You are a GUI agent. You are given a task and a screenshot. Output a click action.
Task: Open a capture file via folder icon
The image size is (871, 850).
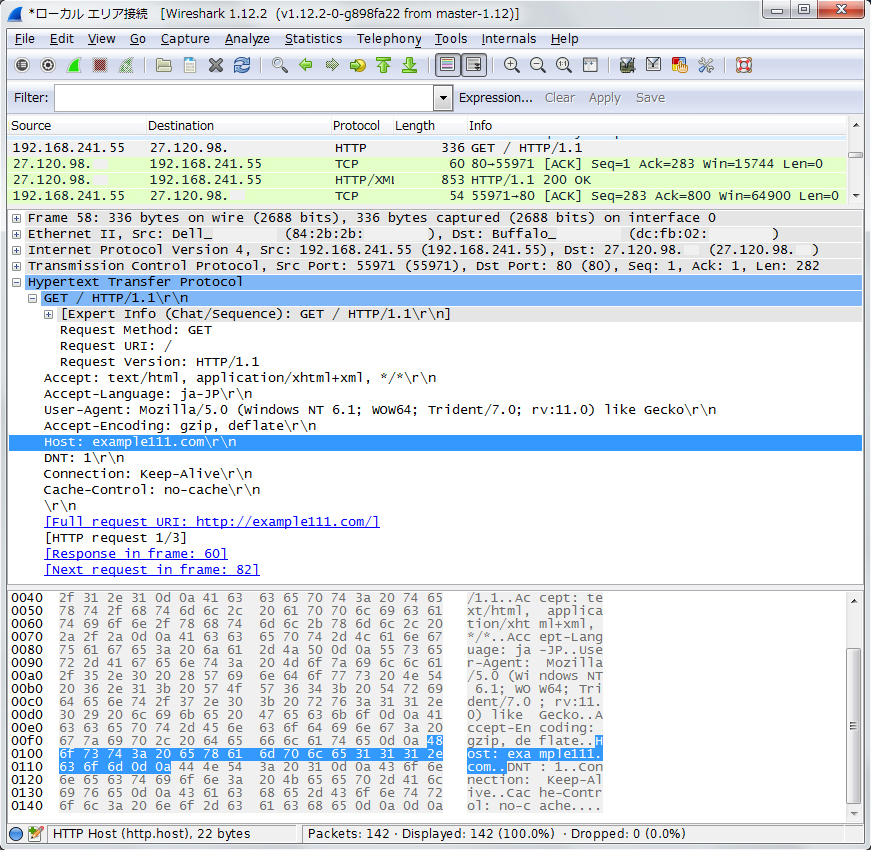point(164,65)
